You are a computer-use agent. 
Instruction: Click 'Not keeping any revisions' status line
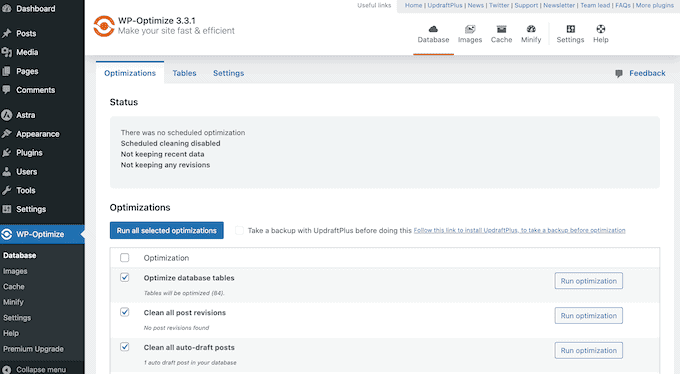(165, 165)
